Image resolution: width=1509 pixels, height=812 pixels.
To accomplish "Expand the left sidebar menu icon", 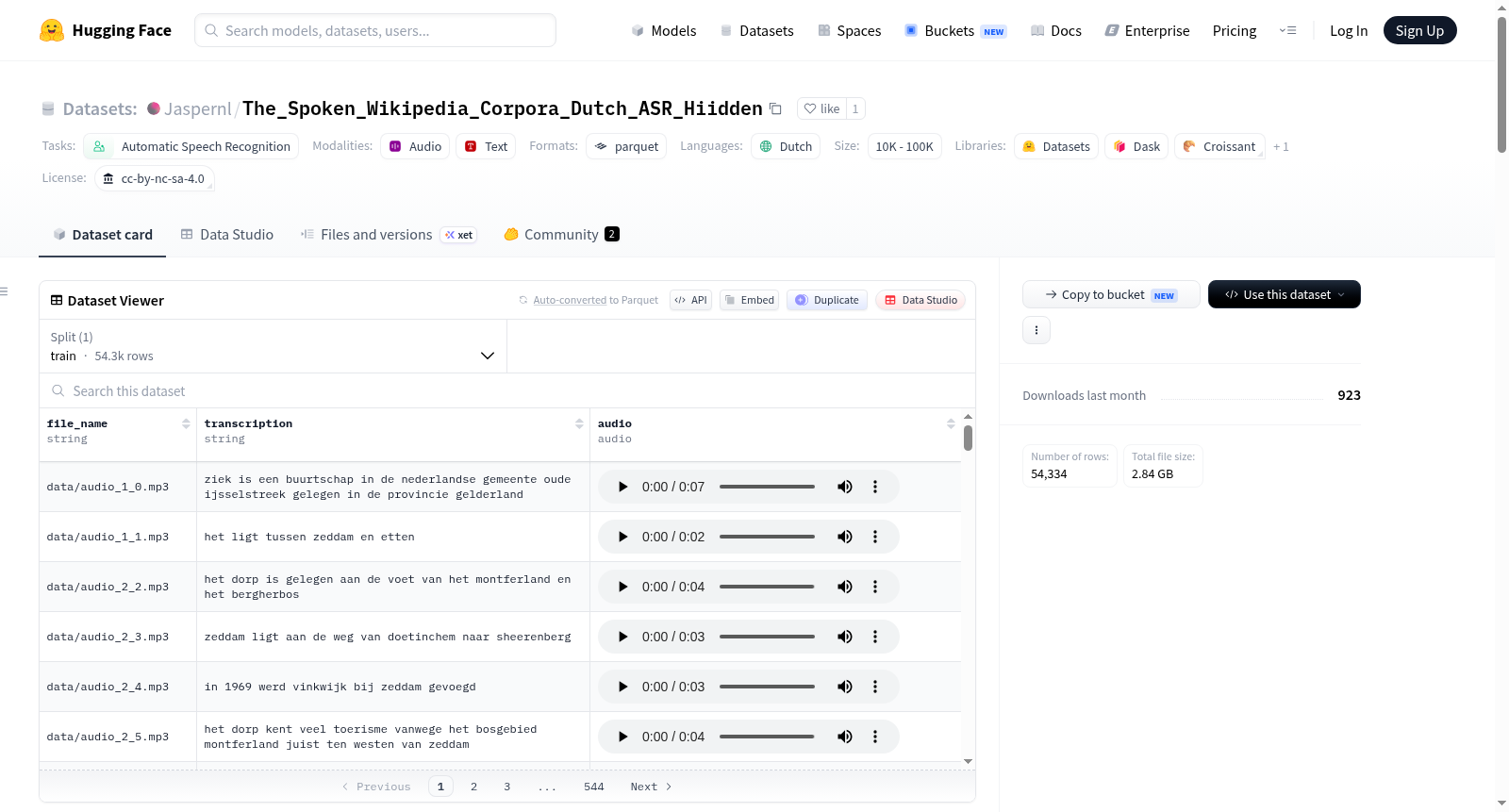I will [5, 291].
